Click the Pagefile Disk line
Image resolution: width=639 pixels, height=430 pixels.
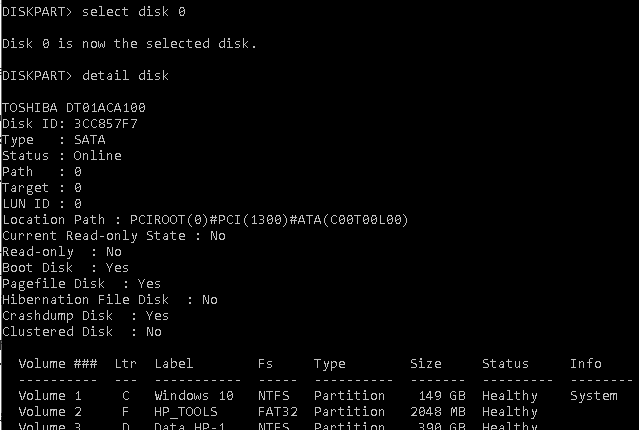tap(82, 283)
